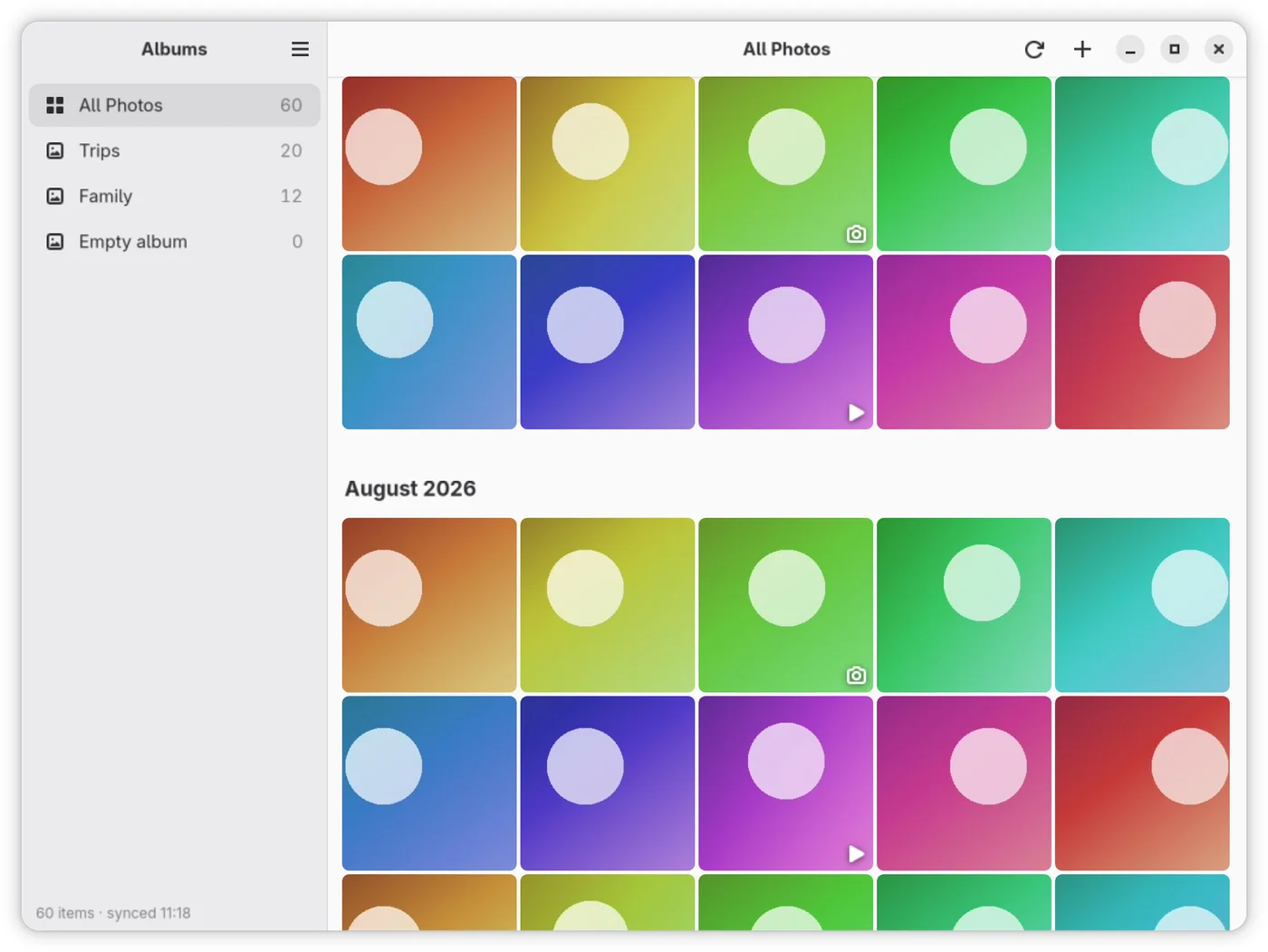This screenshot has width=1268, height=952.
Task: Open first yellow thumbnail under August 2026
Action: pyautogui.click(x=608, y=605)
